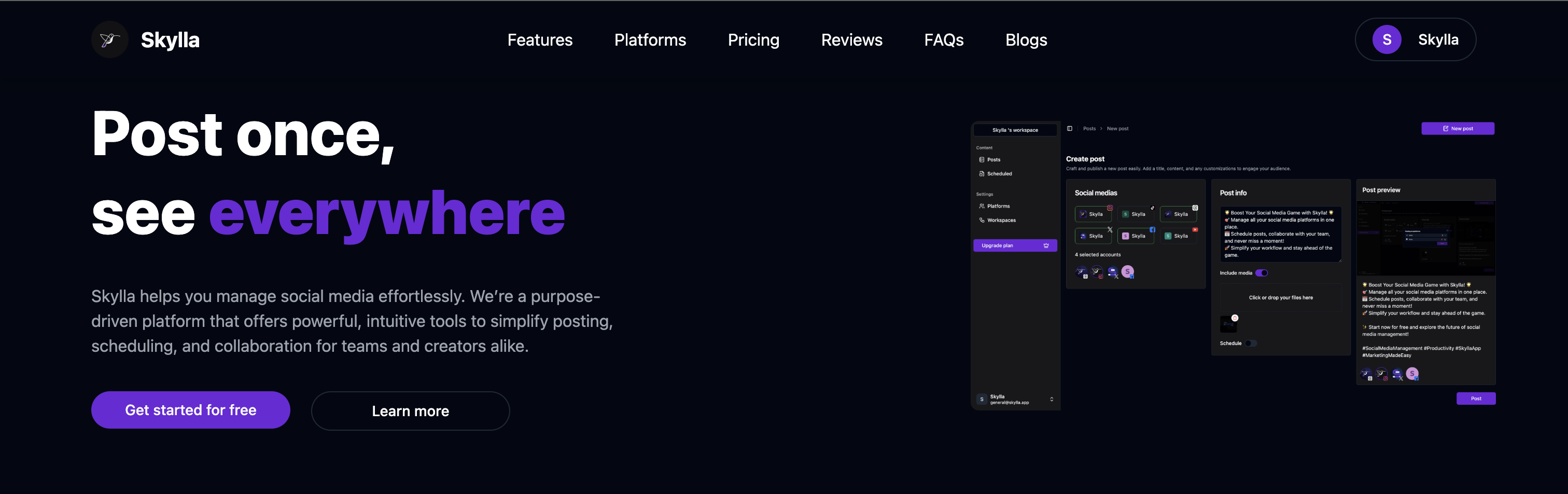Click the Posts breadcrumb link
This screenshot has width=1568, height=494.
[1089, 129]
